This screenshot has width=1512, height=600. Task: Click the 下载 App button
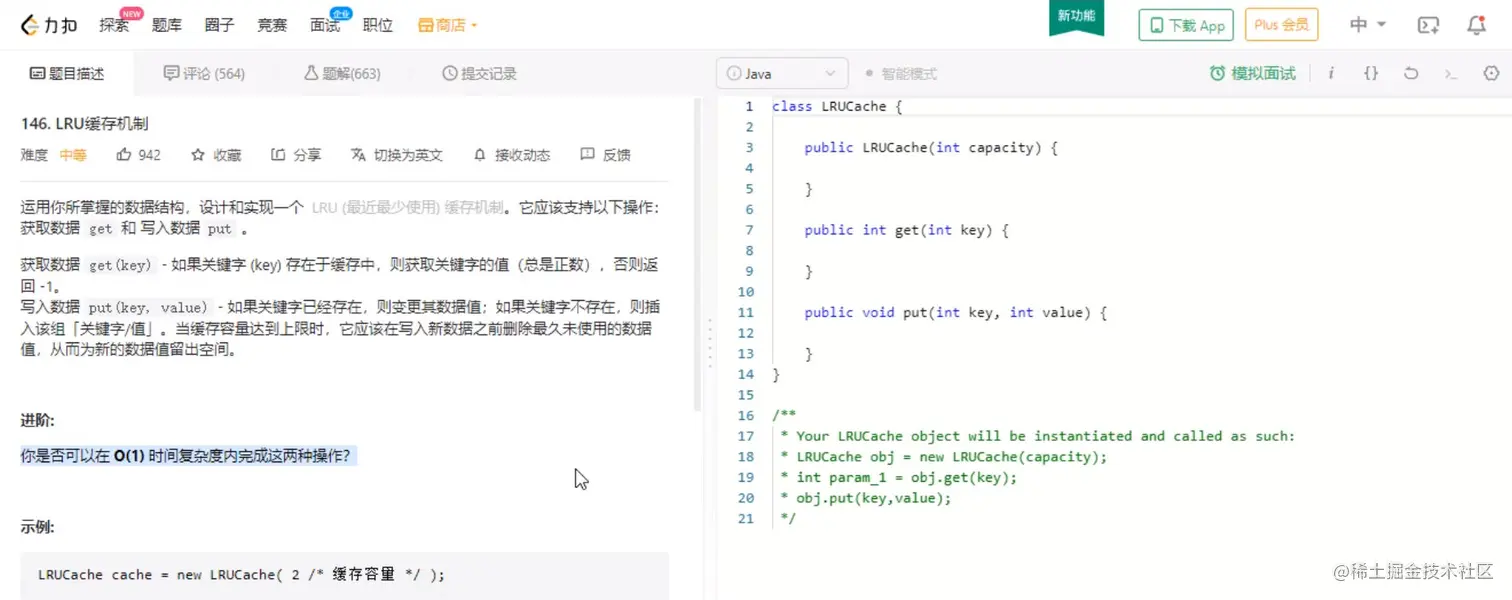[1186, 25]
